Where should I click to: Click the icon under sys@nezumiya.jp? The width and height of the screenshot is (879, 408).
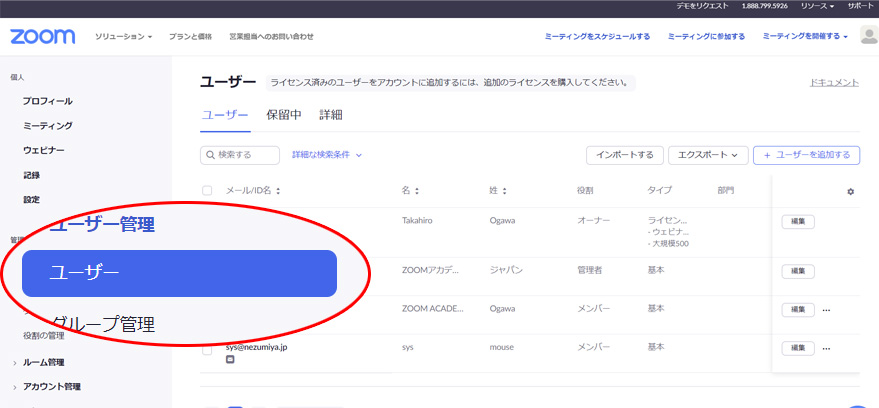tap(231, 360)
